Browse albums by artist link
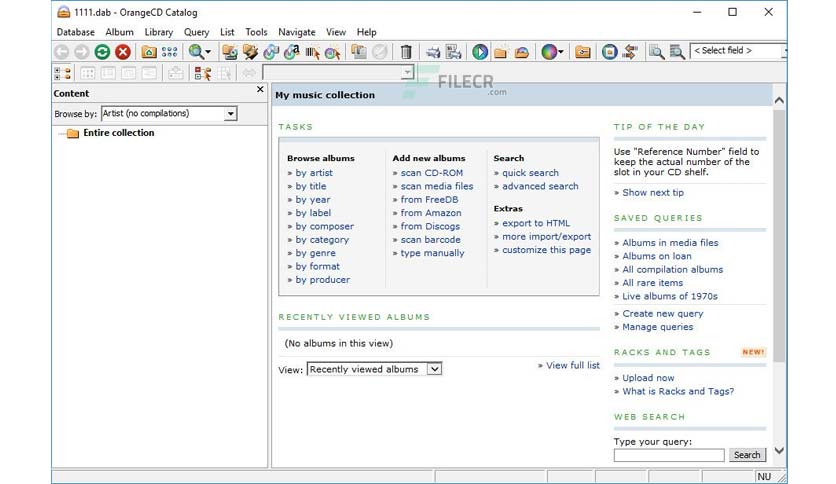Image resolution: width=836 pixels, height=484 pixels. coord(314,173)
